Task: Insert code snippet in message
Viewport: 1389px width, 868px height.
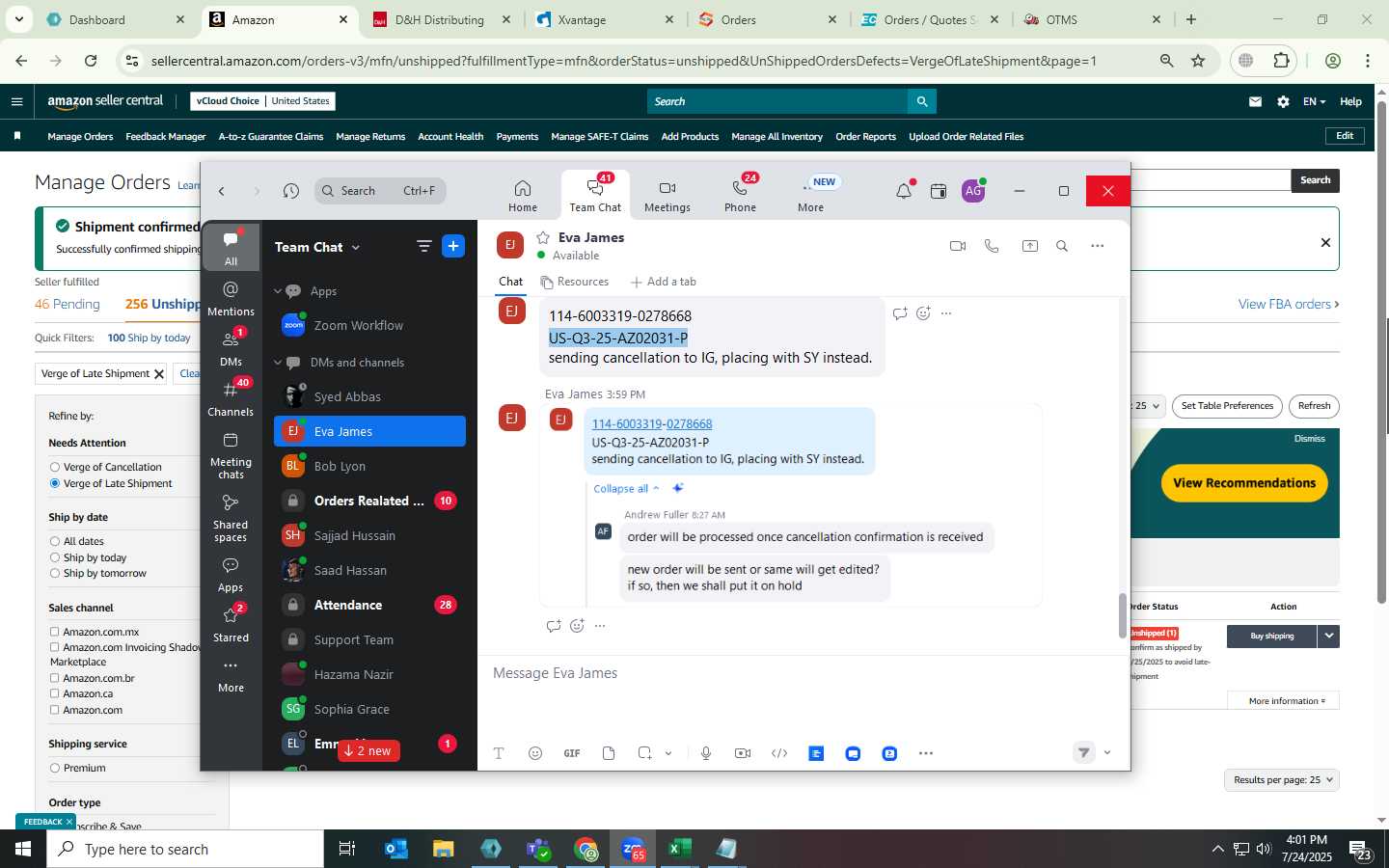Action: tap(779, 753)
